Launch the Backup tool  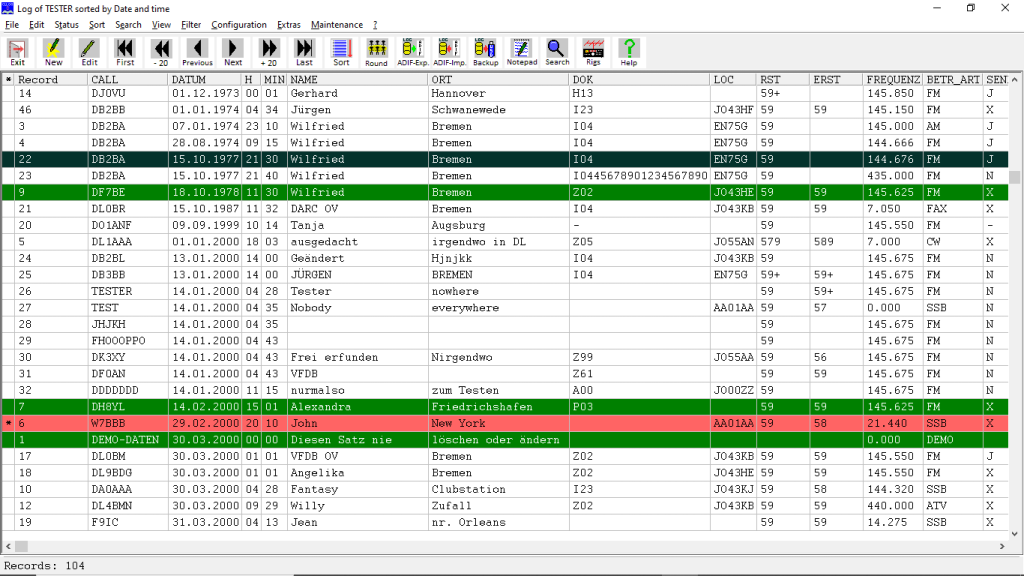click(485, 52)
